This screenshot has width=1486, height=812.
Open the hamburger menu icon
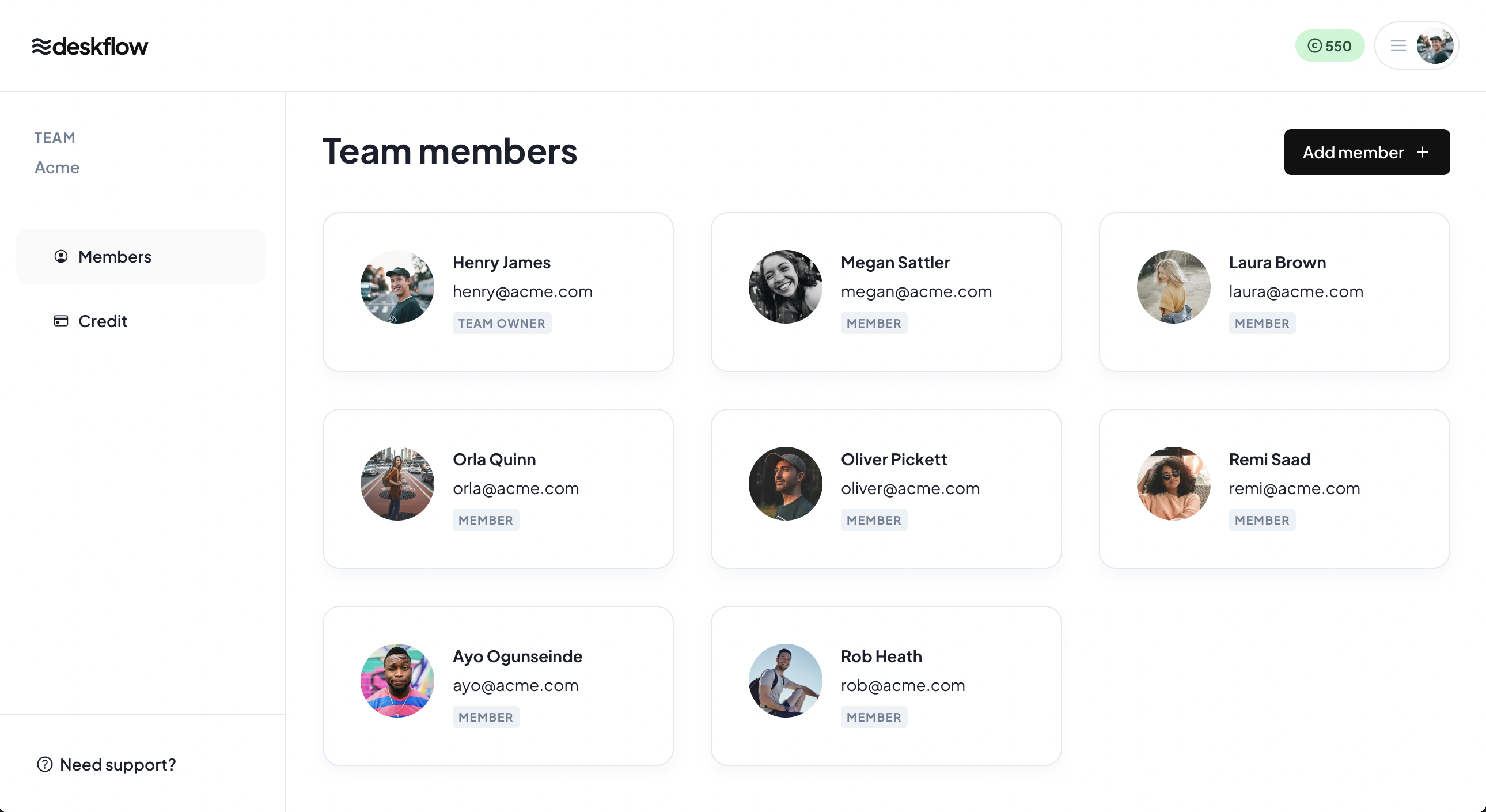pyautogui.click(x=1398, y=45)
